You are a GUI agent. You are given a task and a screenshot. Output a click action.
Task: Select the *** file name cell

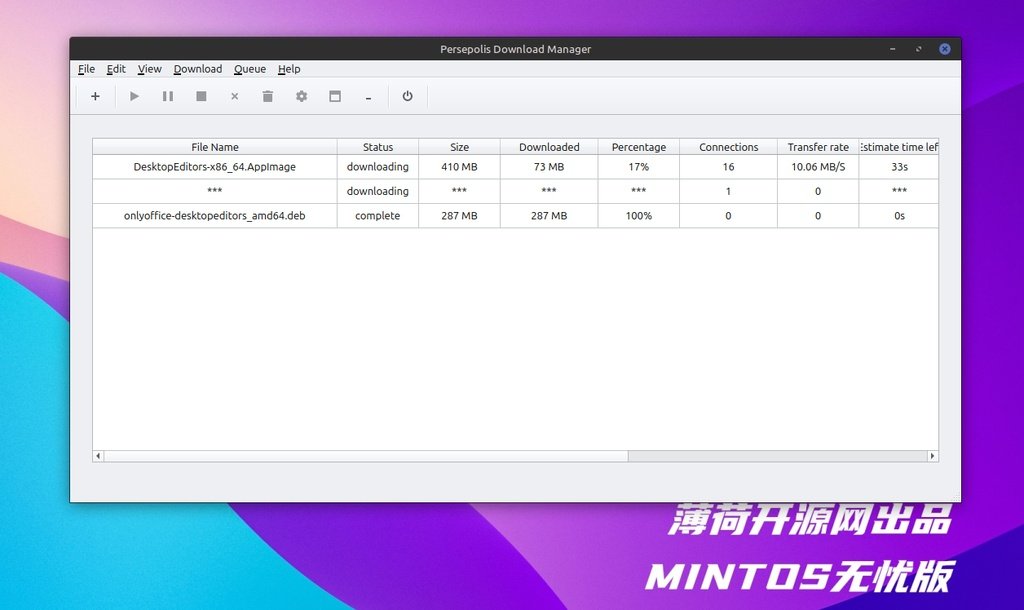[215, 191]
